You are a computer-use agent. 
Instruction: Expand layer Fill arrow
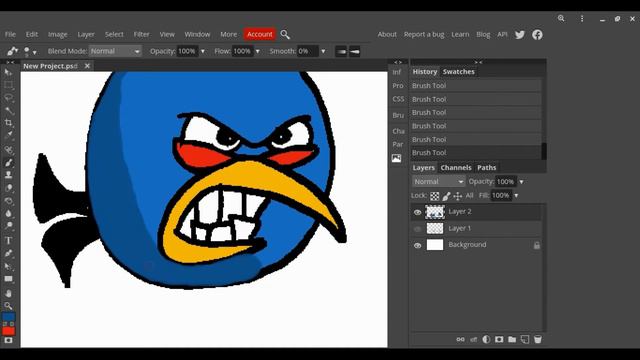click(516, 196)
